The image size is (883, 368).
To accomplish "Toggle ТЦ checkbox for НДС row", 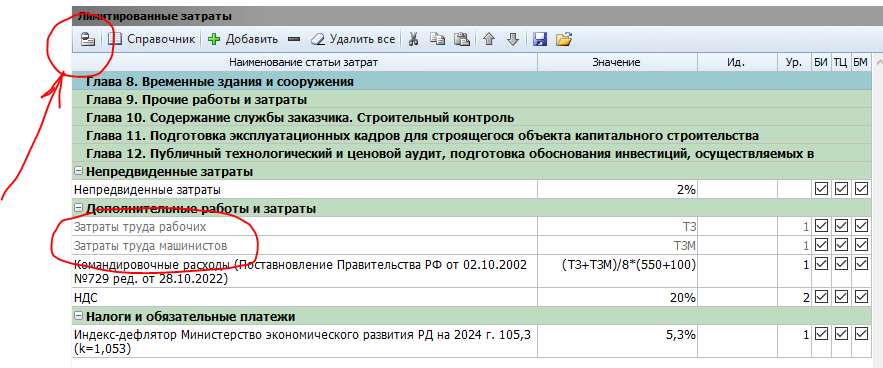I will [x=841, y=297].
